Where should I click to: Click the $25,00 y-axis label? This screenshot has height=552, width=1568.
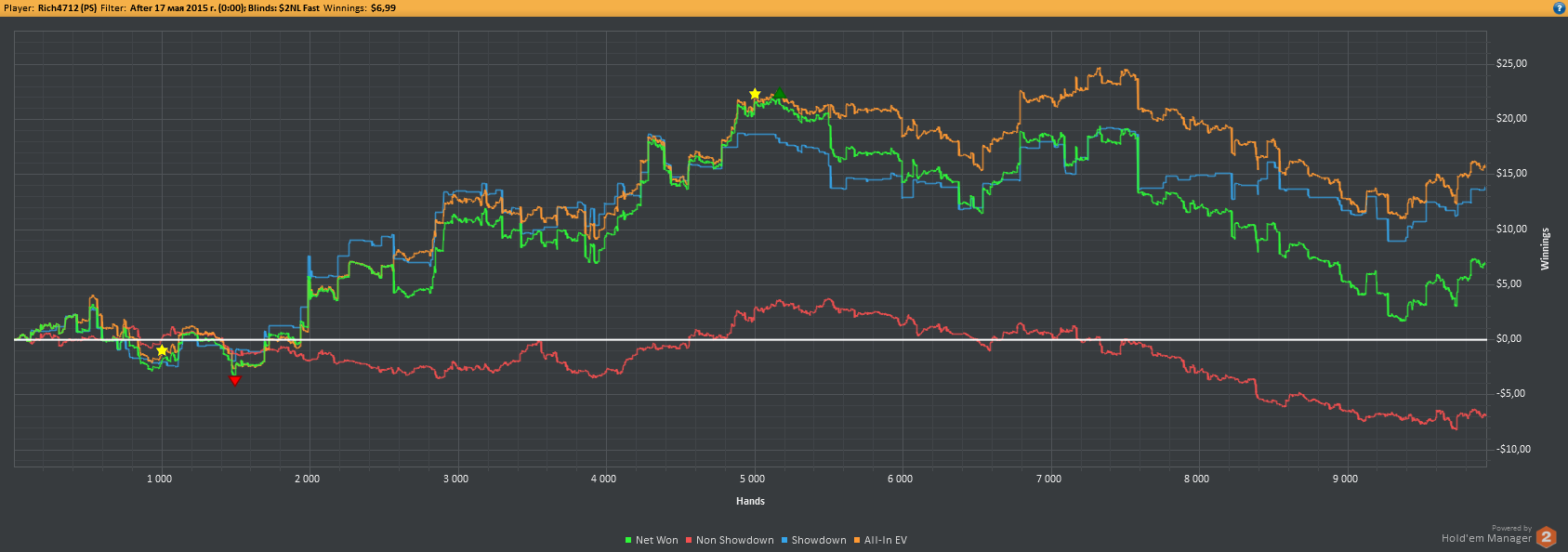[1511, 64]
